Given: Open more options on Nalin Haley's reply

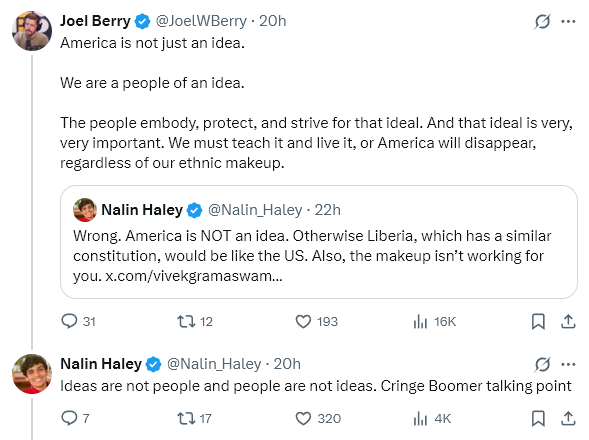Looking at the screenshot, I should tap(568, 364).
